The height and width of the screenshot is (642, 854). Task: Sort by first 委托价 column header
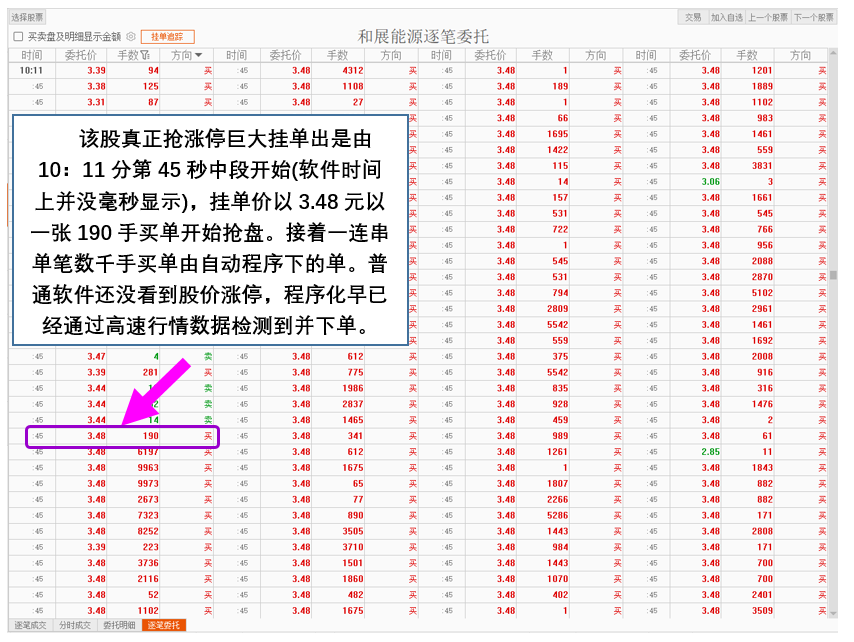click(80, 55)
